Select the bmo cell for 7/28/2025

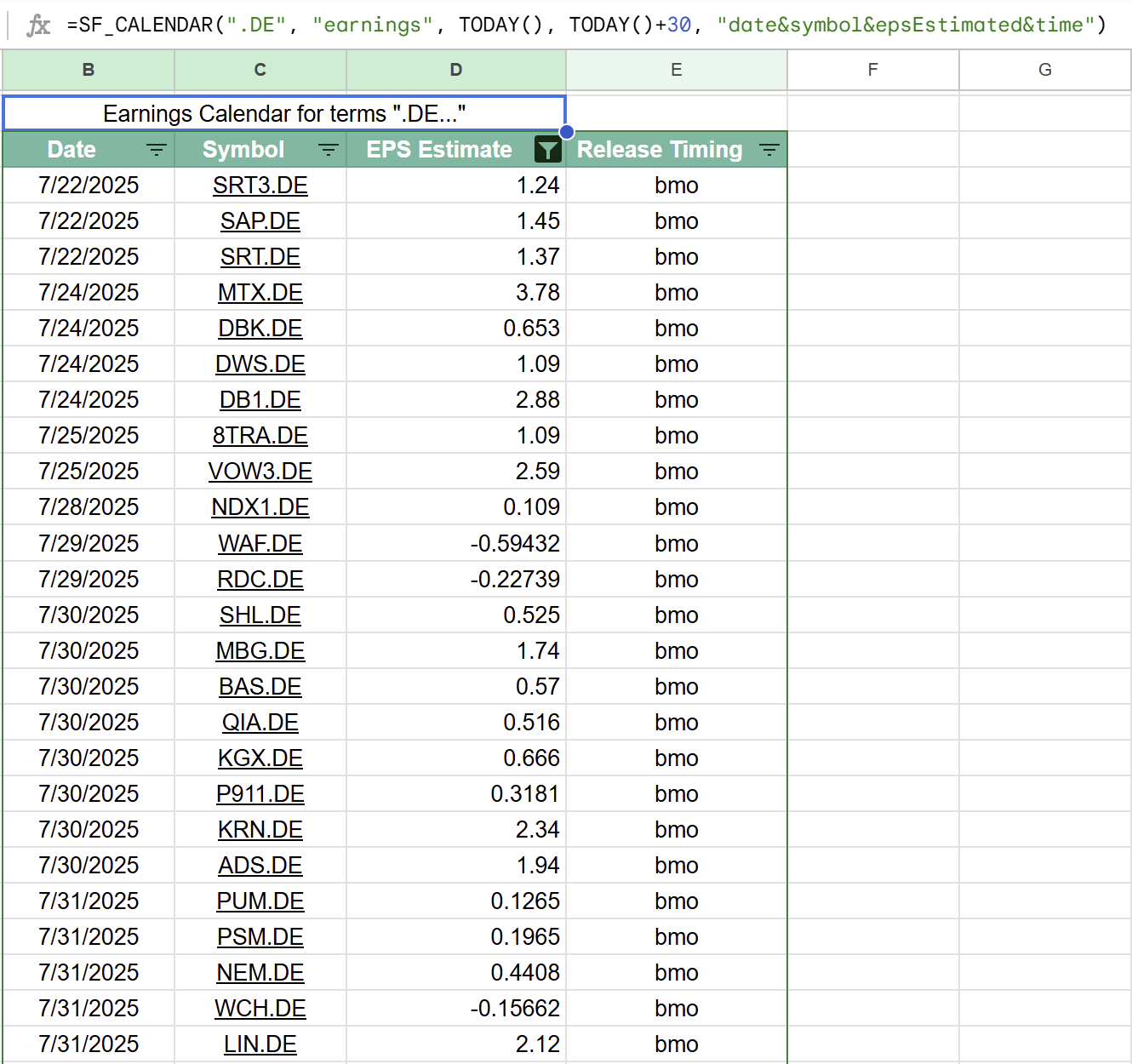[676, 506]
